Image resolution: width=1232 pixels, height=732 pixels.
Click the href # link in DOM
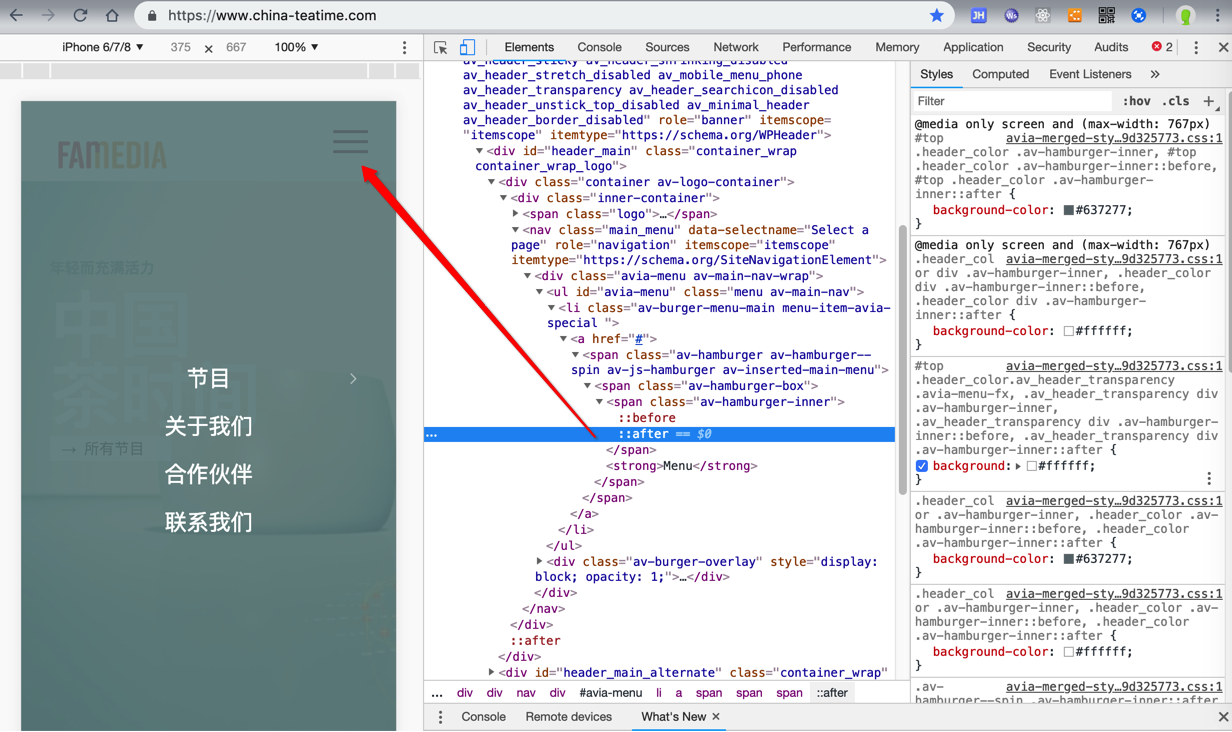coord(639,339)
